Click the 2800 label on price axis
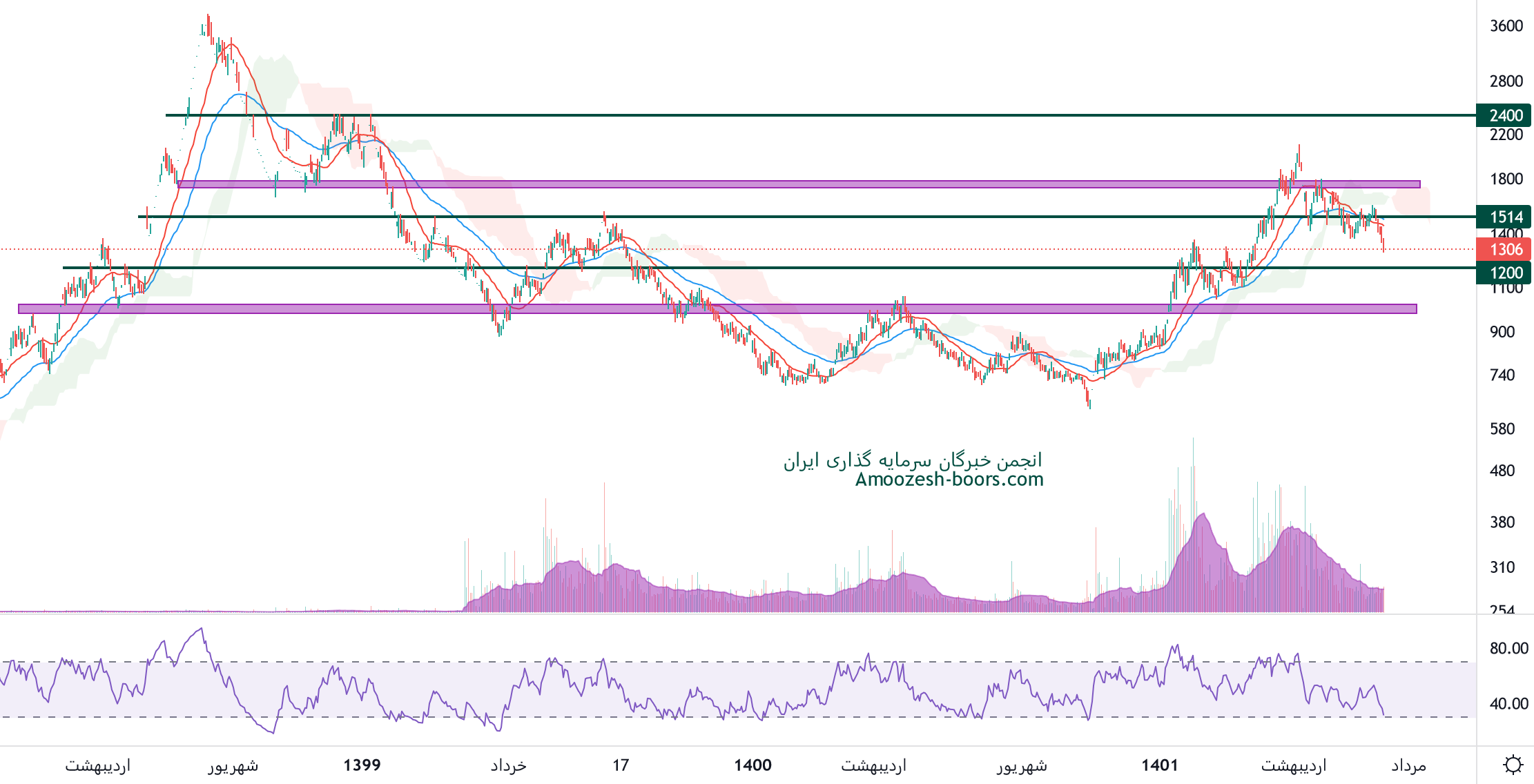The height and width of the screenshot is (784, 1534). pos(1506,81)
